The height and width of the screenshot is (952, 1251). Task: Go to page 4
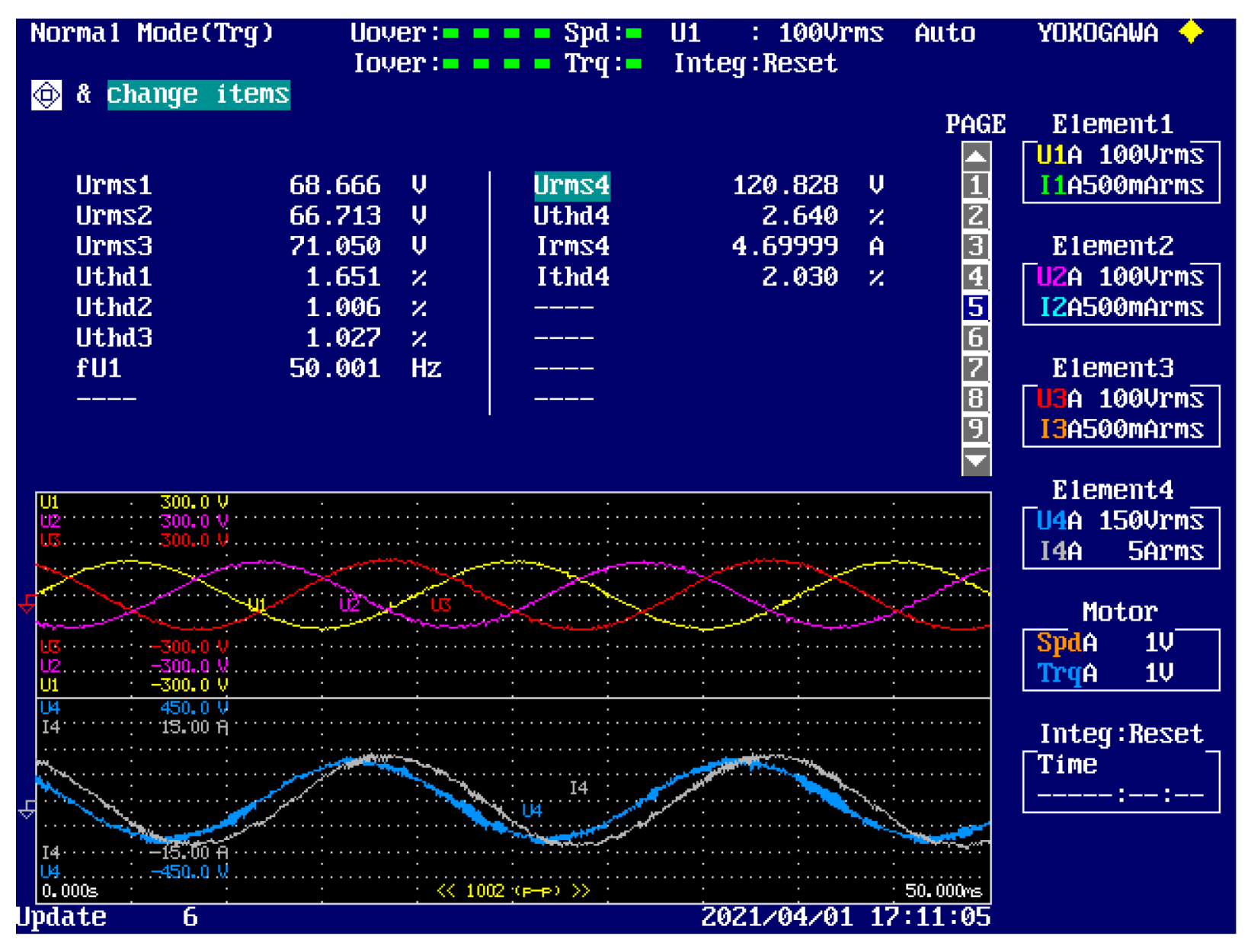976,277
